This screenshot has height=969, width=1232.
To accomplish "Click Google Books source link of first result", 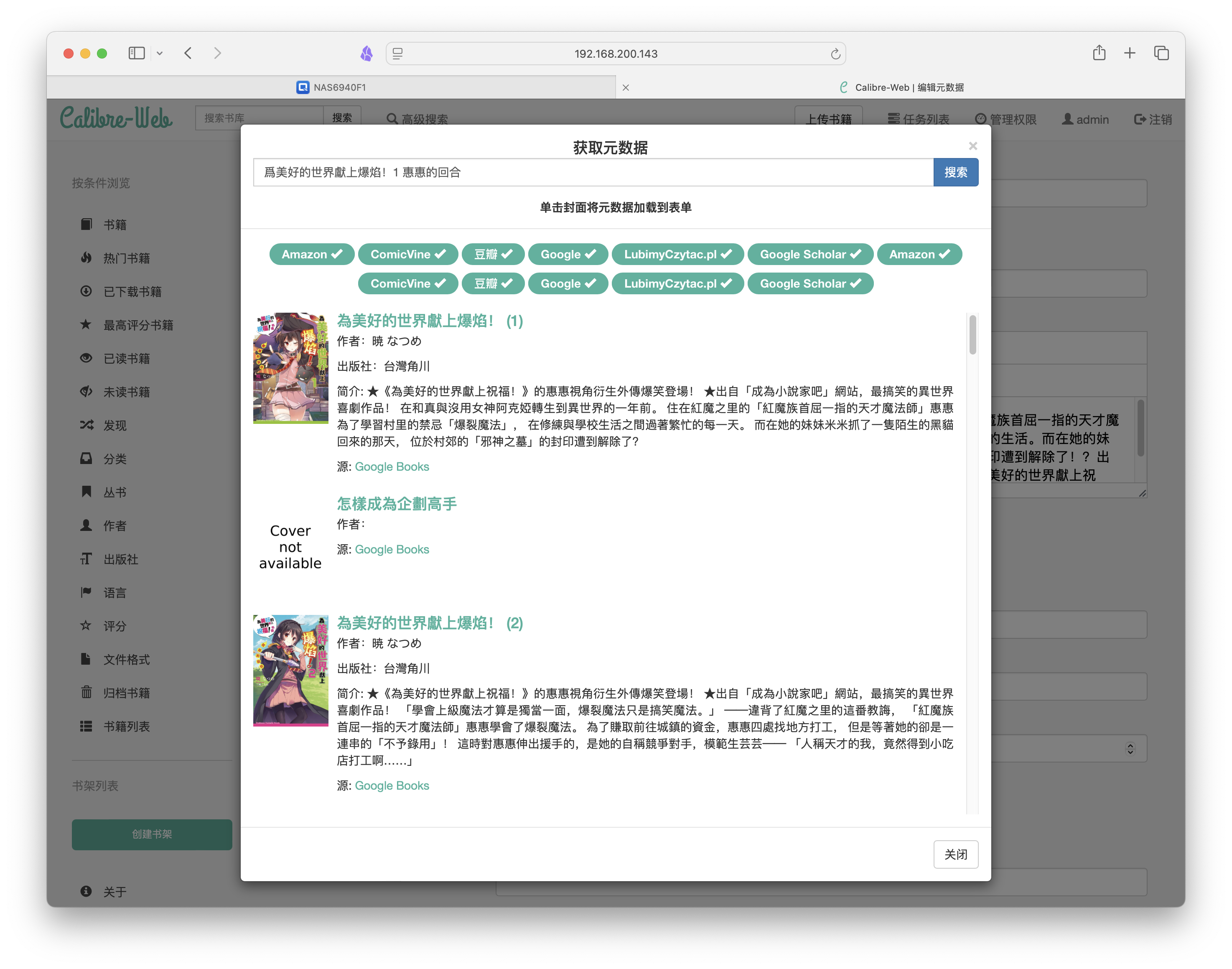I will [x=392, y=467].
